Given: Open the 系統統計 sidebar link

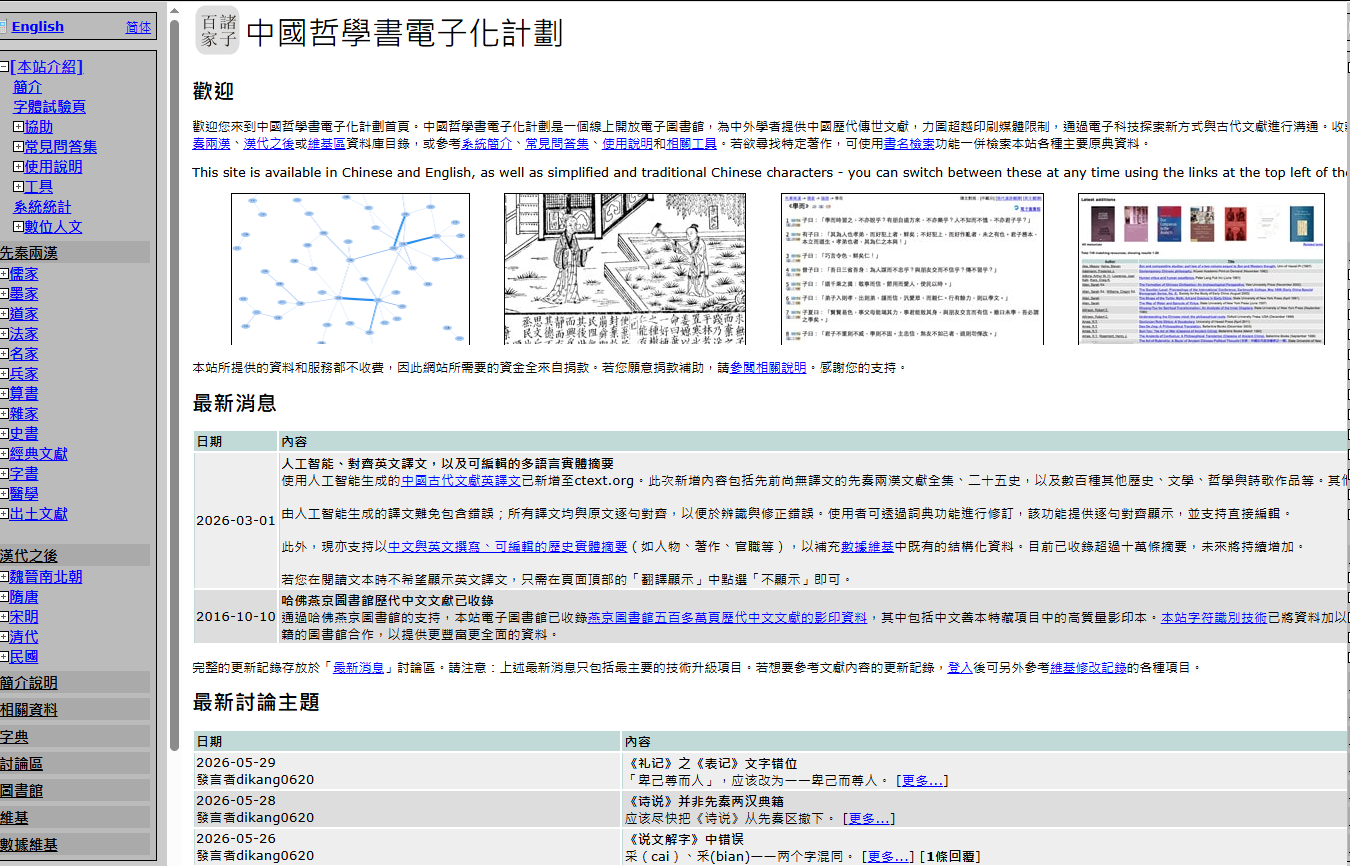Looking at the screenshot, I should [x=43, y=207].
